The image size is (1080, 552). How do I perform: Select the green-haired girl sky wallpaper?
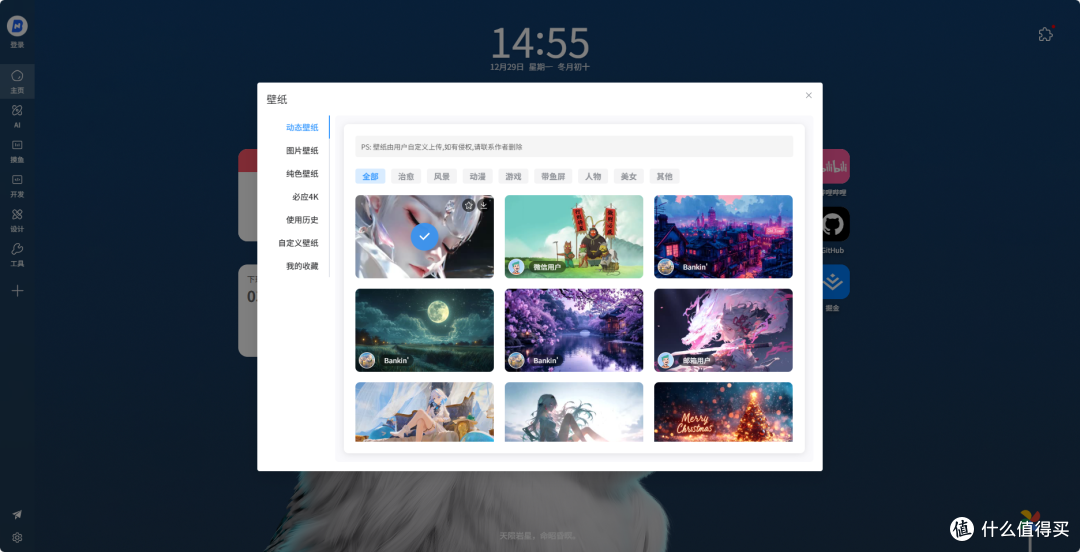click(574, 412)
